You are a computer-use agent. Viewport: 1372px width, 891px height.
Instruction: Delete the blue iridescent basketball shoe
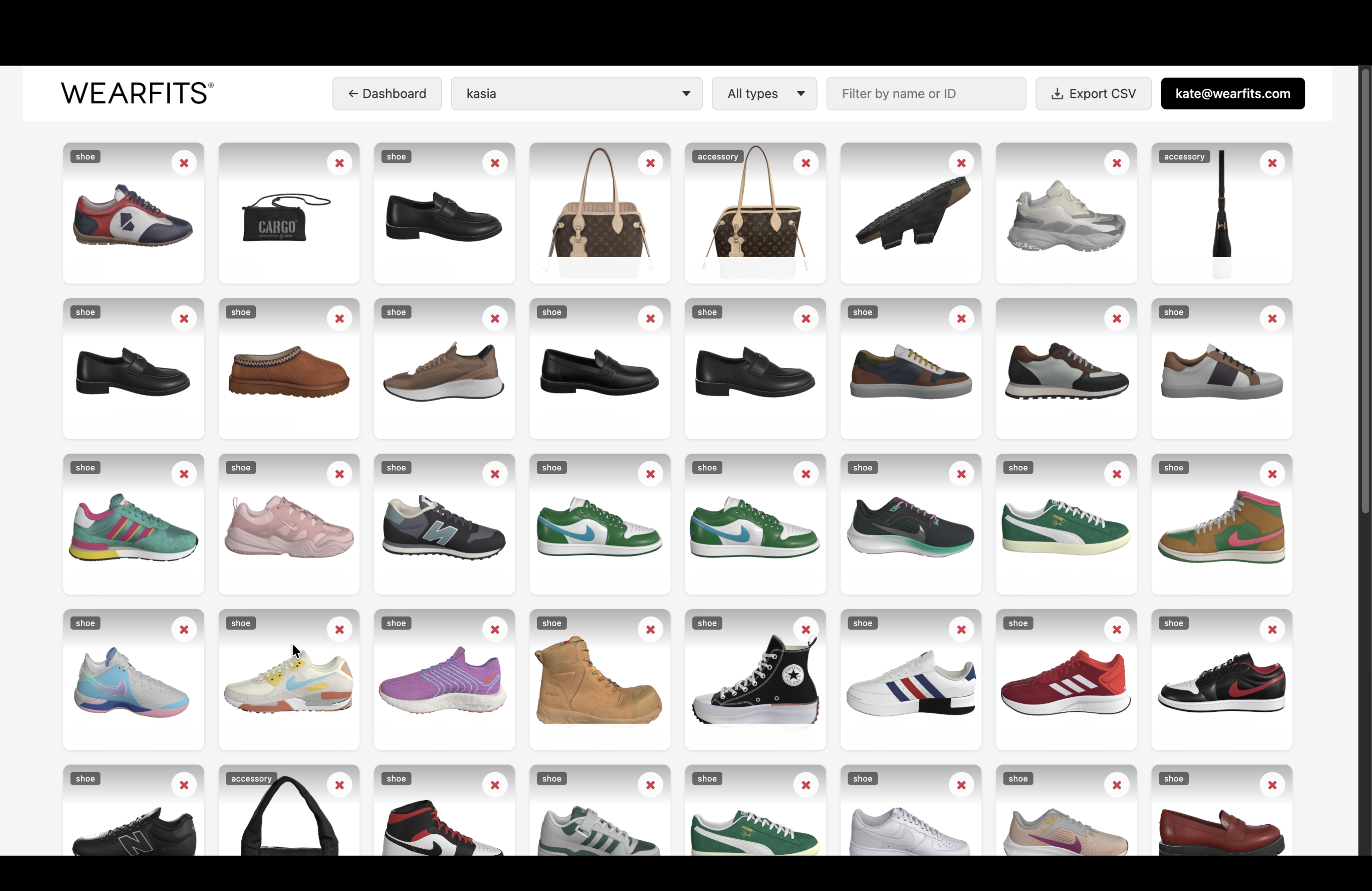[184, 630]
